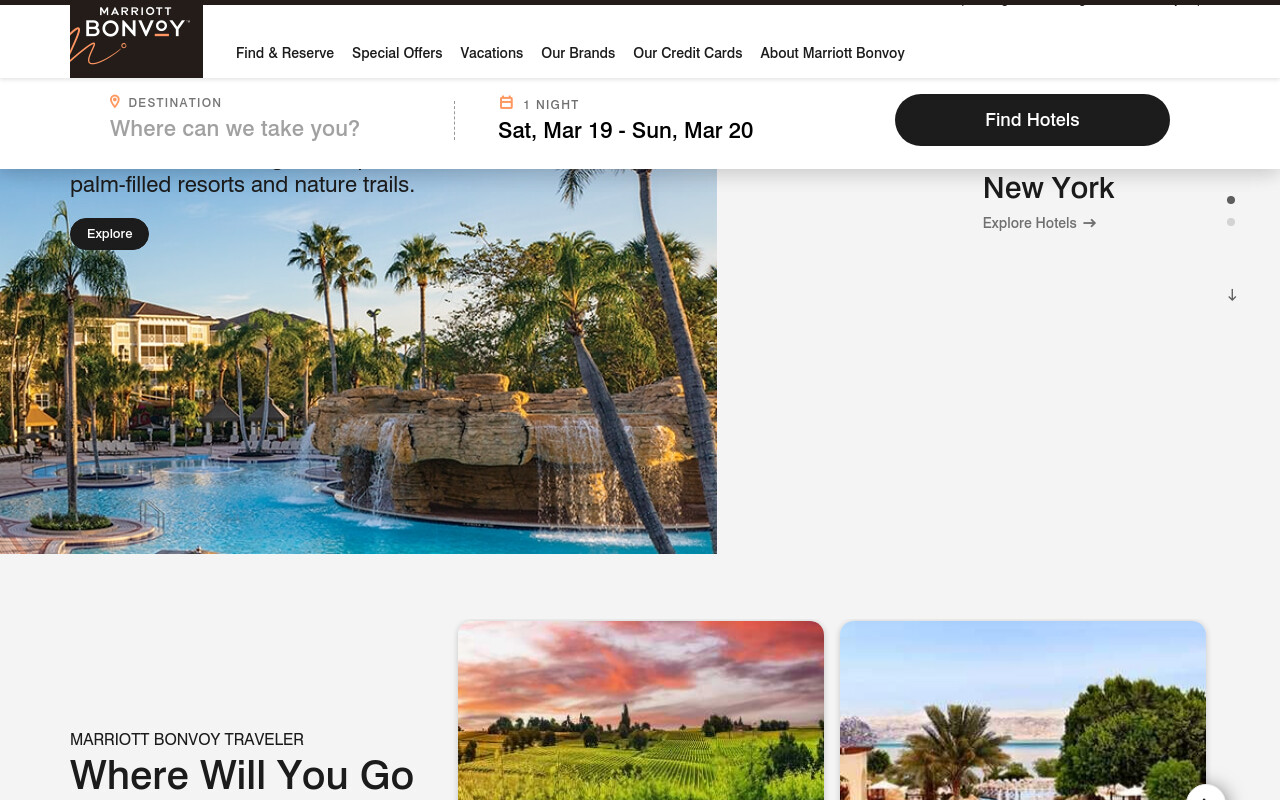
Task: Open the Find & Reserve menu
Action: pyautogui.click(x=285, y=53)
